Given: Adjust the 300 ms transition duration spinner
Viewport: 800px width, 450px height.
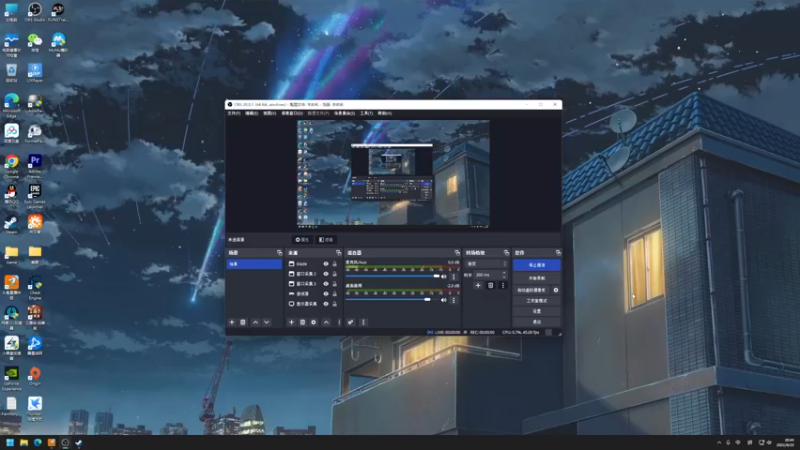Looking at the screenshot, I should pos(491,275).
